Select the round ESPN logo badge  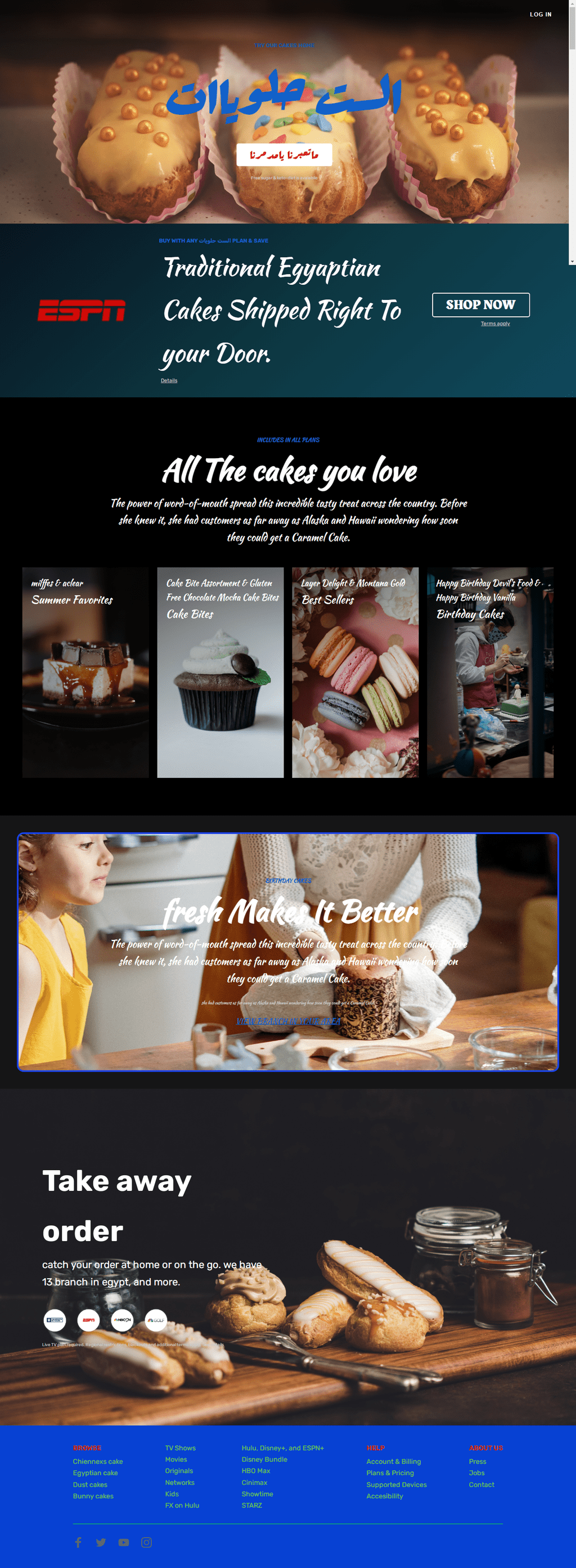point(88,1320)
